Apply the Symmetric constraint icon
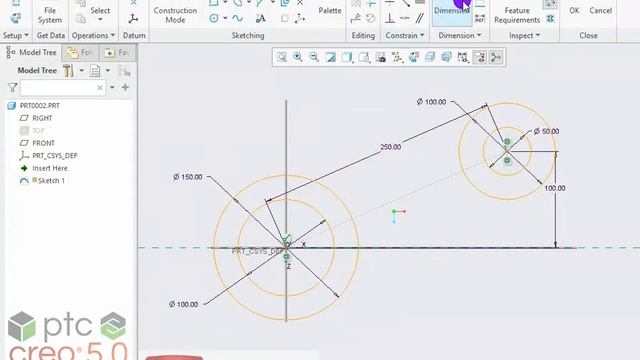This screenshot has width=640, height=360. tap(405, 18)
